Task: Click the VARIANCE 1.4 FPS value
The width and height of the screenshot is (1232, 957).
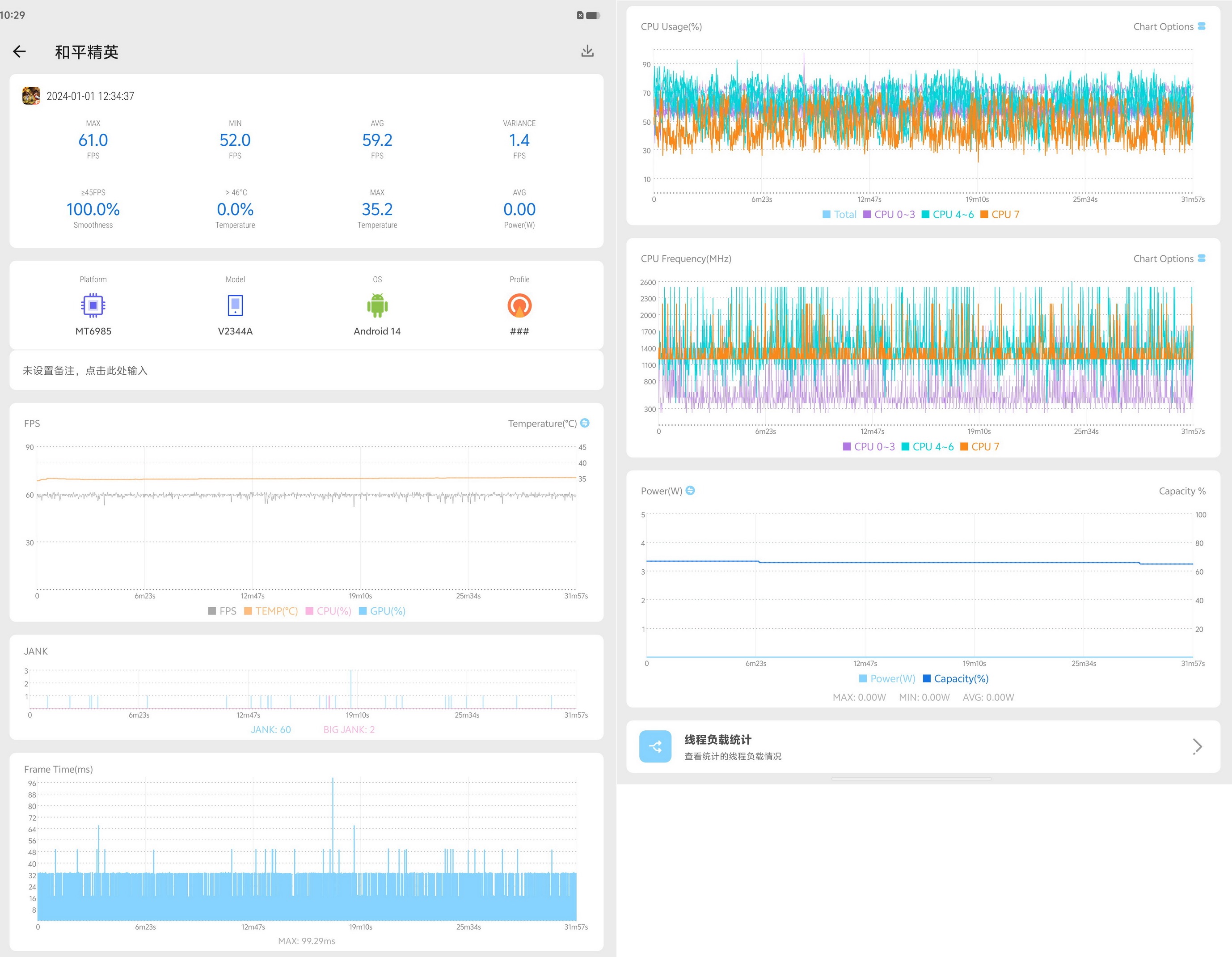Action: click(x=519, y=140)
